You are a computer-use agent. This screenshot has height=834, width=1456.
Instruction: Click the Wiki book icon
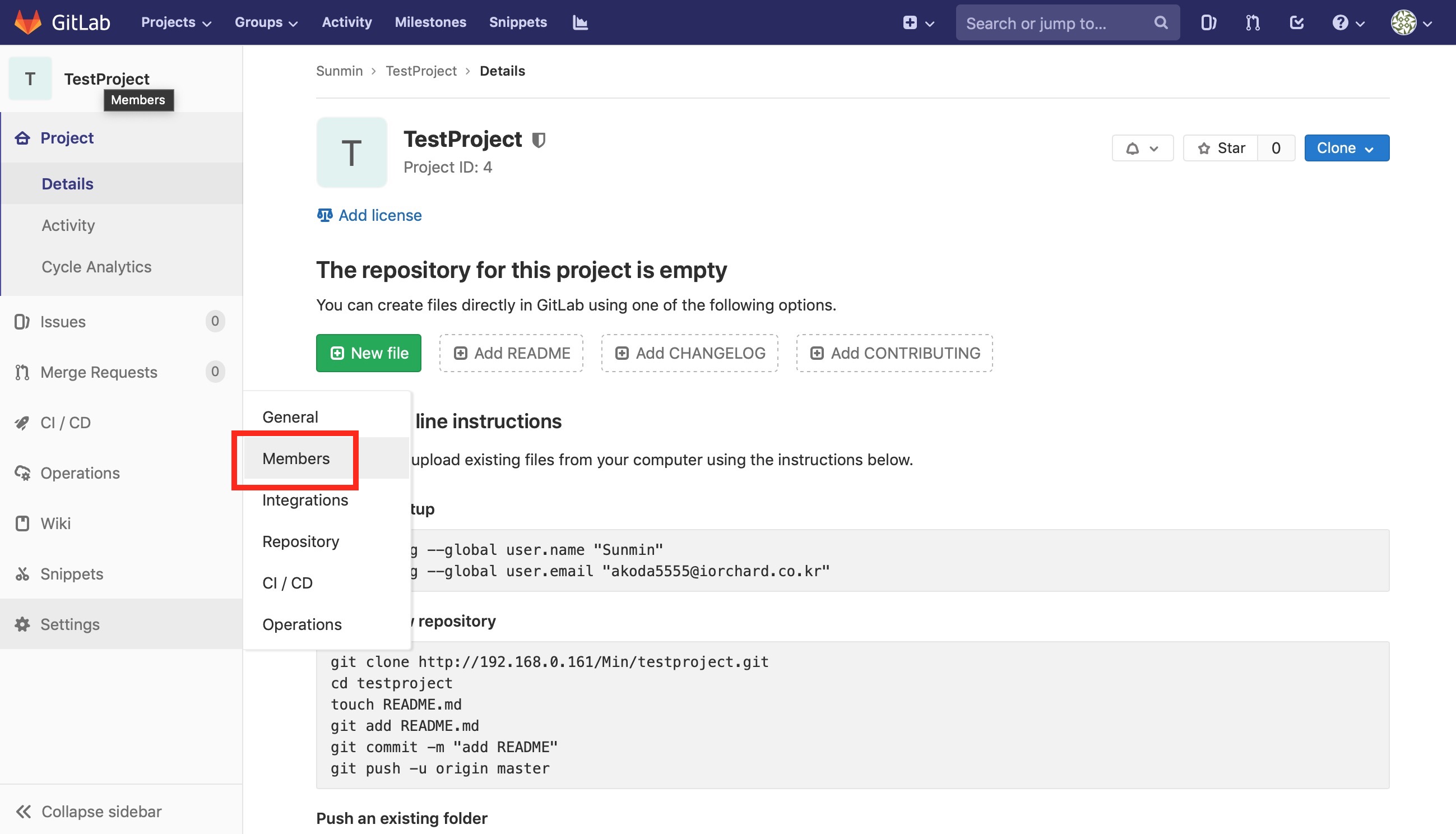pyautogui.click(x=22, y=523)
